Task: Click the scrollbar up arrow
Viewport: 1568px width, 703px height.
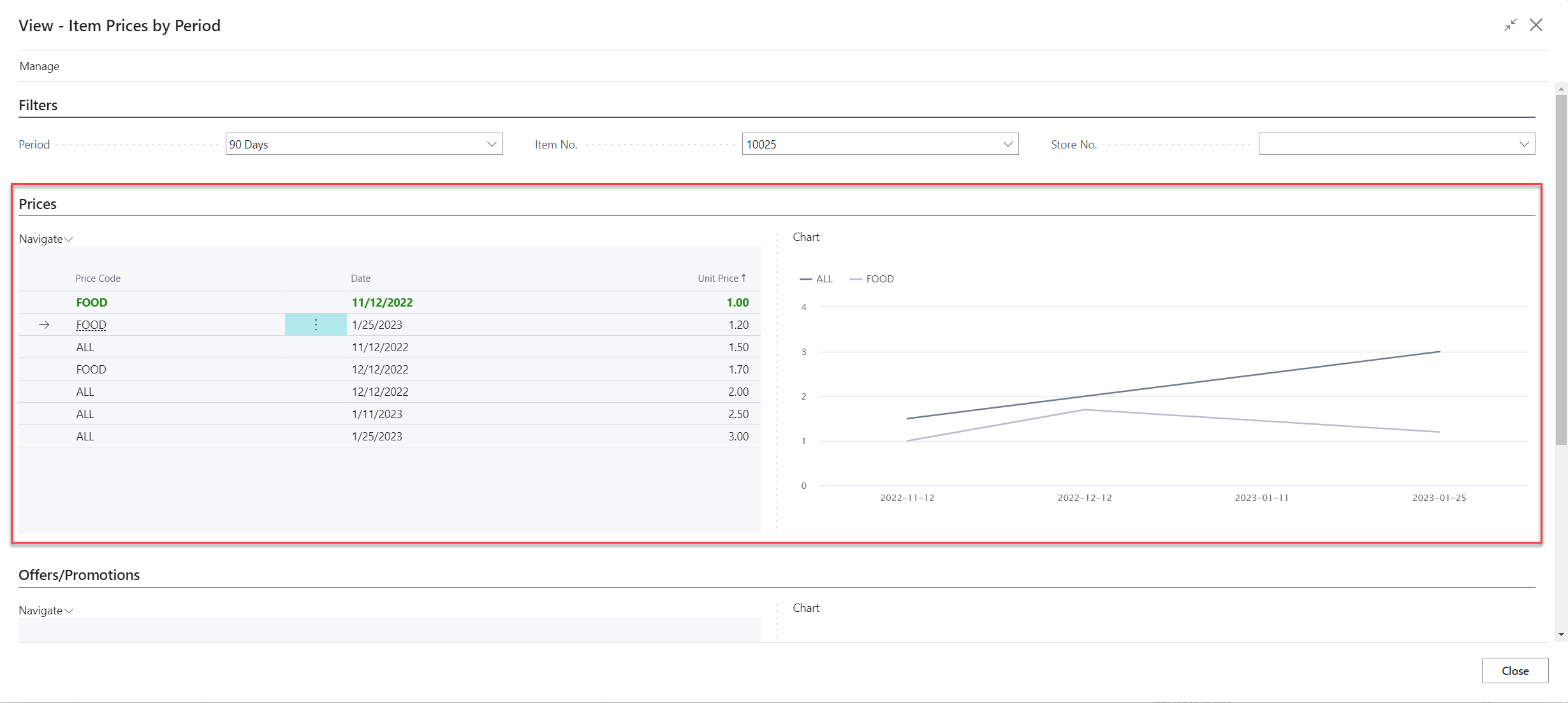Action: 1561,89
